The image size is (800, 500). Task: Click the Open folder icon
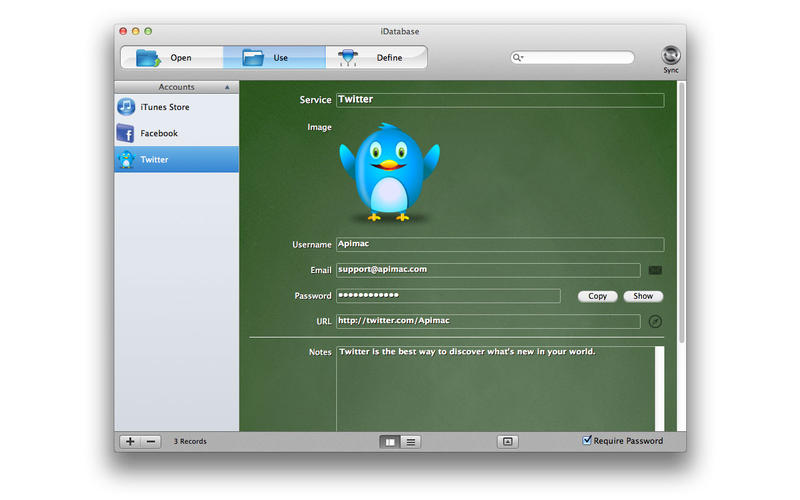(x=148, y=58)
